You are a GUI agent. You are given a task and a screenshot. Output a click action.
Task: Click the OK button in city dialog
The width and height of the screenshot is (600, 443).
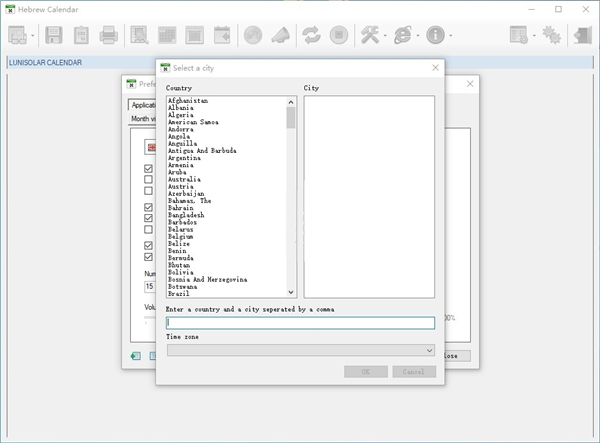(x=365, y=372)
